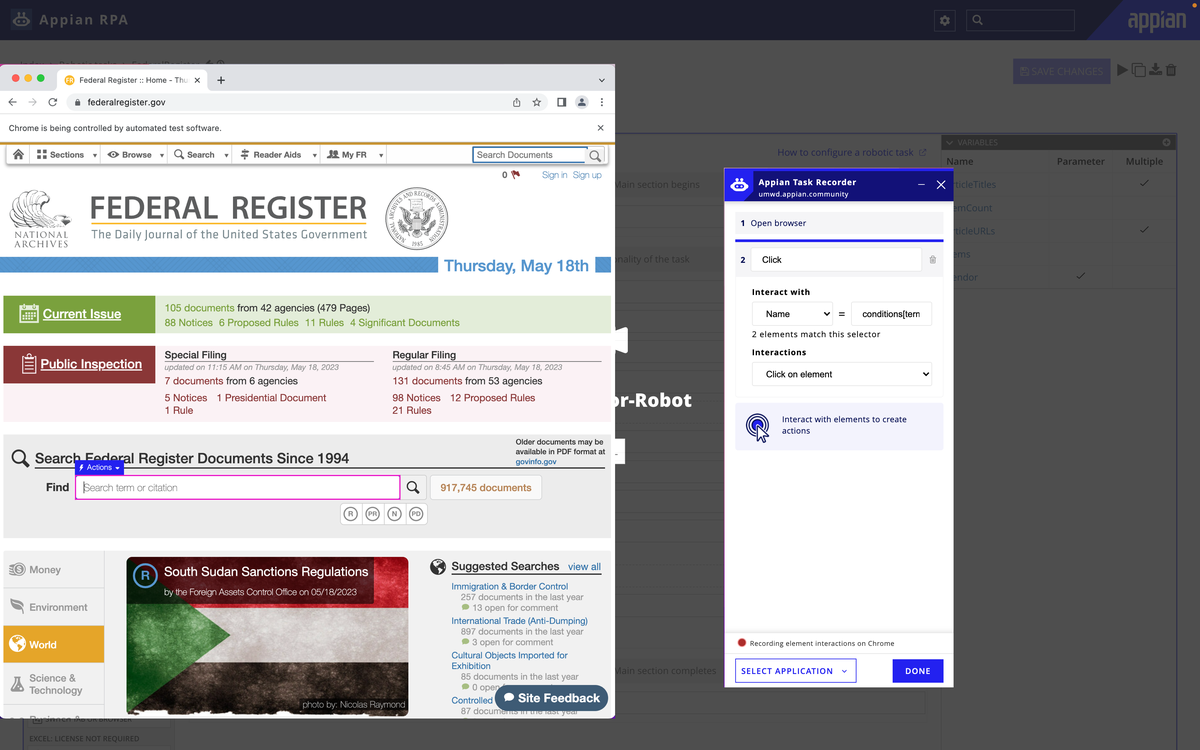Click the robot icon in the Task Recorder header

click(739, 185)
